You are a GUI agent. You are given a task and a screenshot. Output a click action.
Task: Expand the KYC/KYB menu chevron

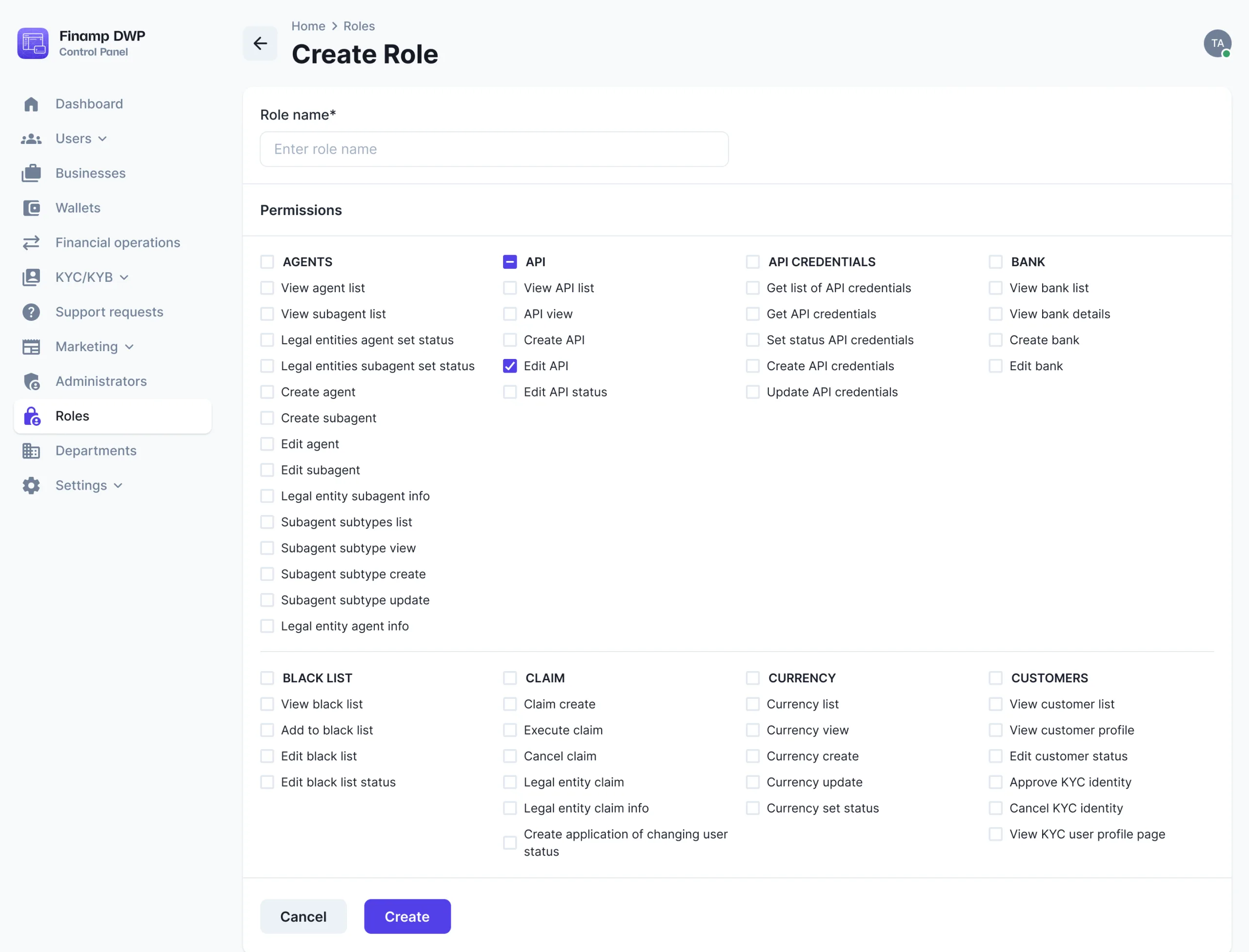click(x=124, y=278)
